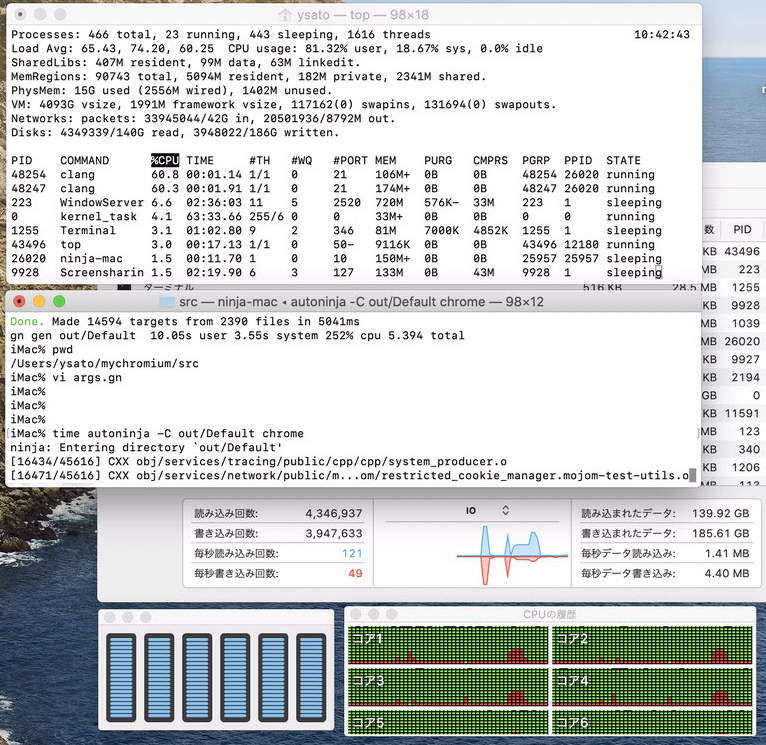Click the home icon in ysato top title bar
Screen dimensions: 766x745
point(287,15)
